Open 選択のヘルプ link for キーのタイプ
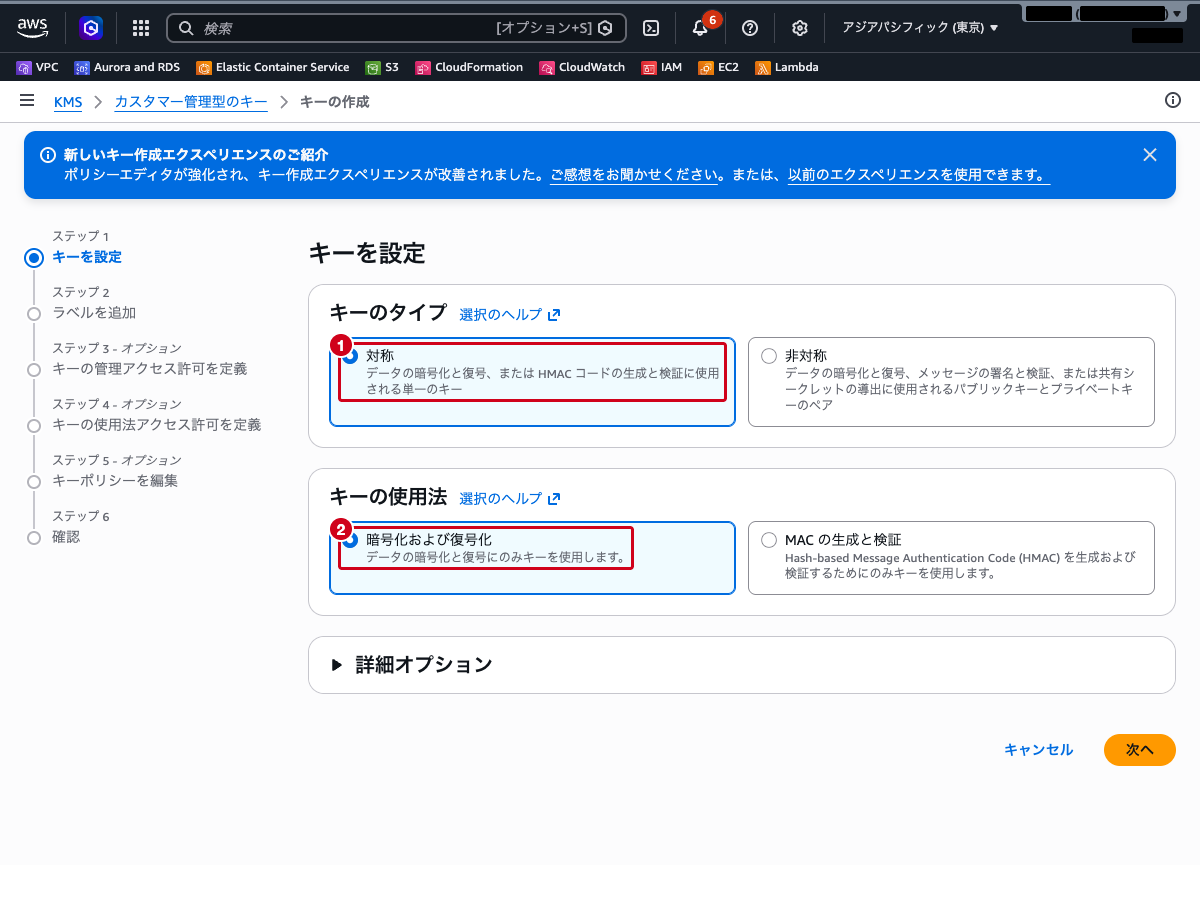 (510, 315)
